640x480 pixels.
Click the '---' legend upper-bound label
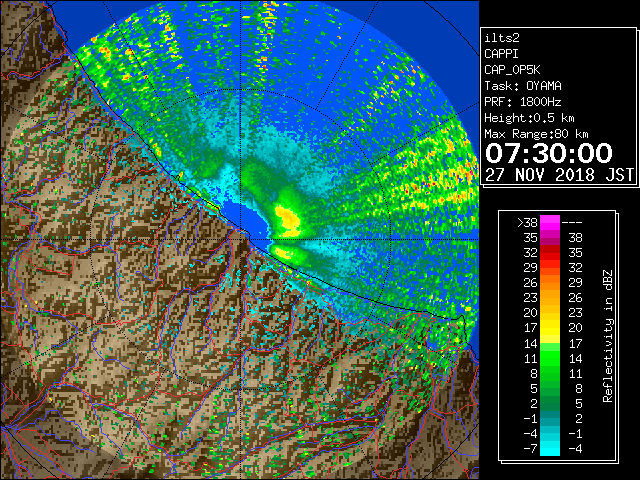[572, 223]
